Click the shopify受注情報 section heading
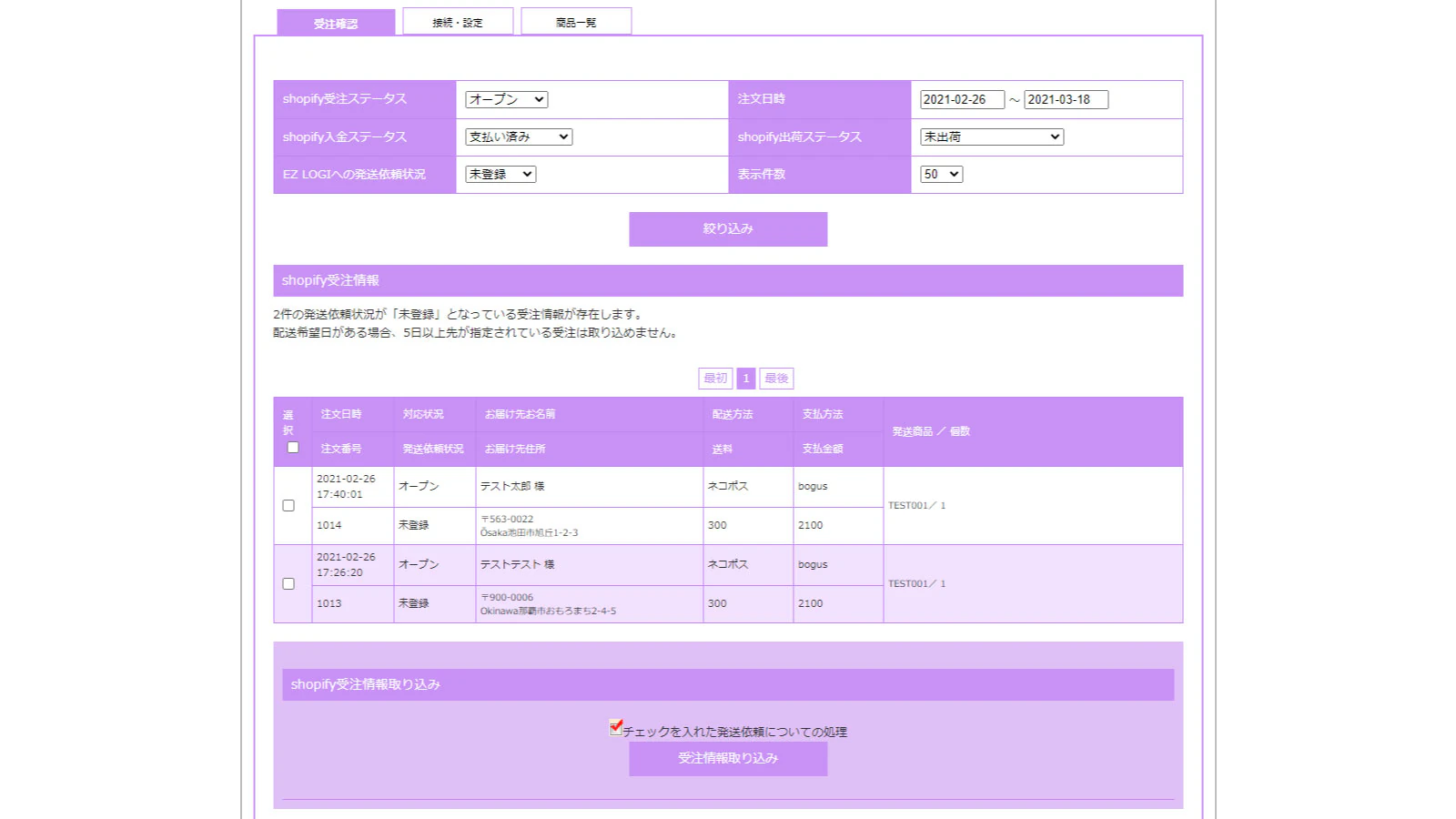 (x=728, y=280)
